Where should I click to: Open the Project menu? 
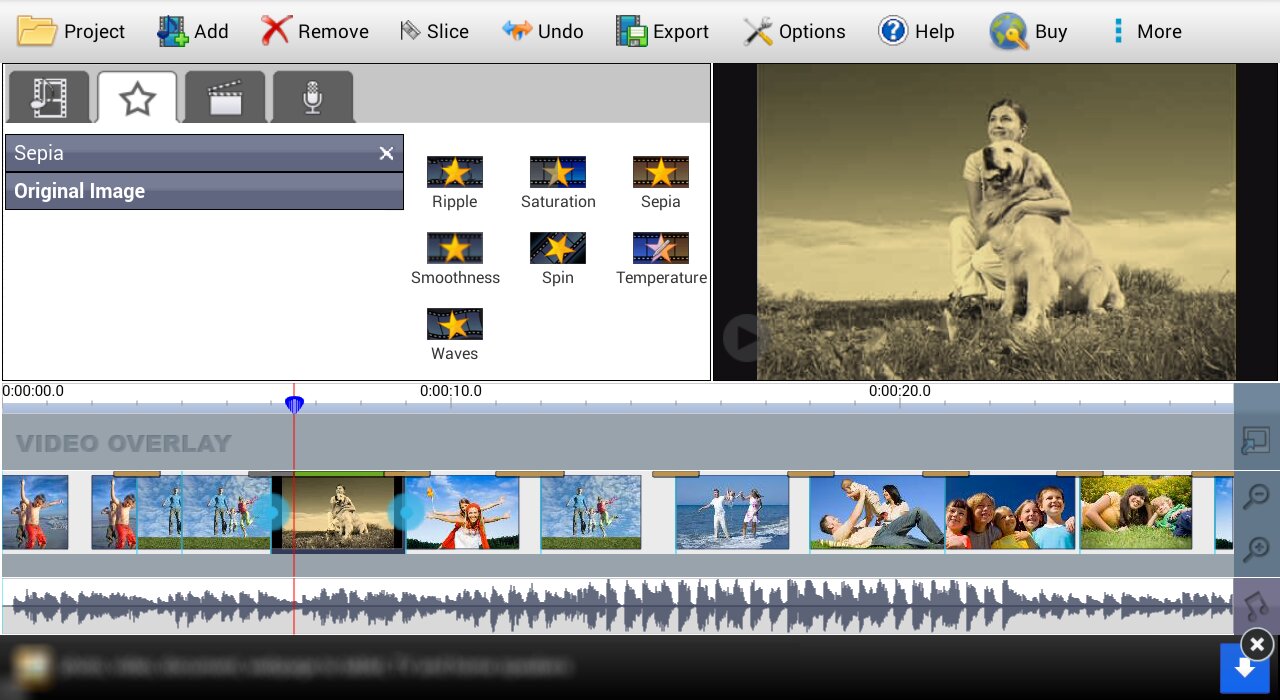(71, 32)
